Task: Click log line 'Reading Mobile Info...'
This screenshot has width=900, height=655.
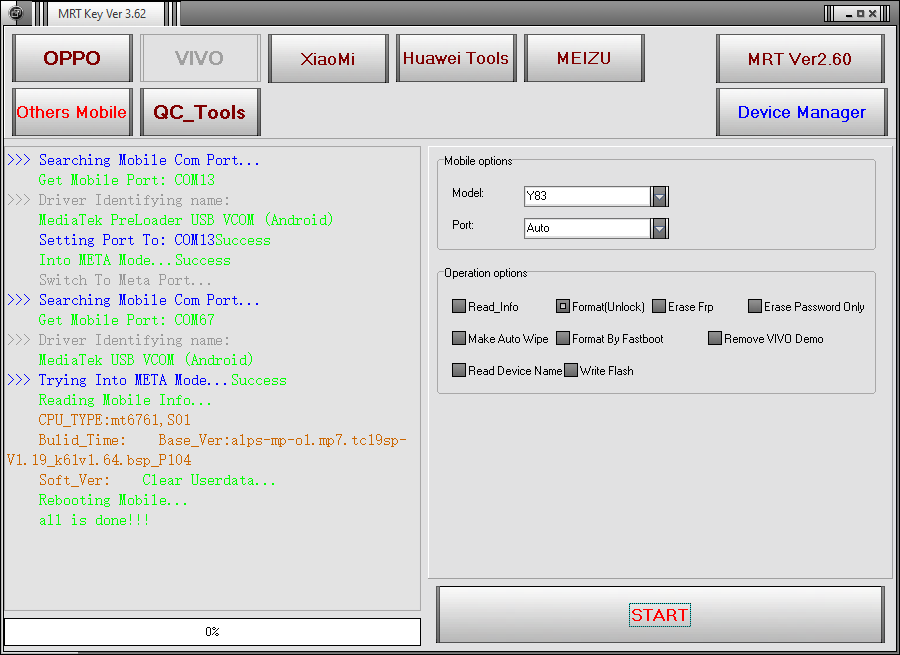Action: [x=125, y=400]
